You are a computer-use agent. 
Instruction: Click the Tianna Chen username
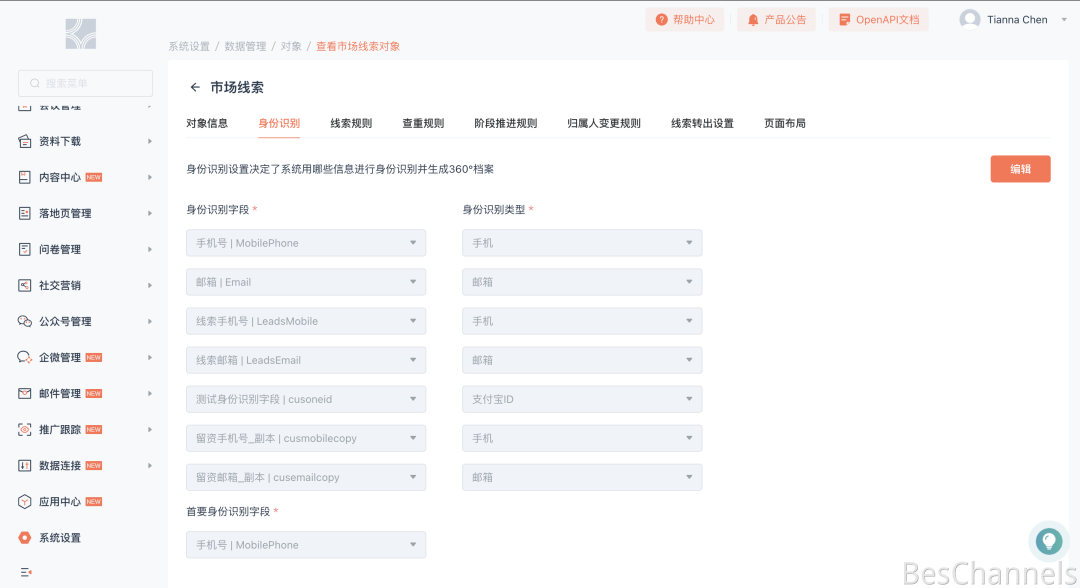tap(1017, 19)
